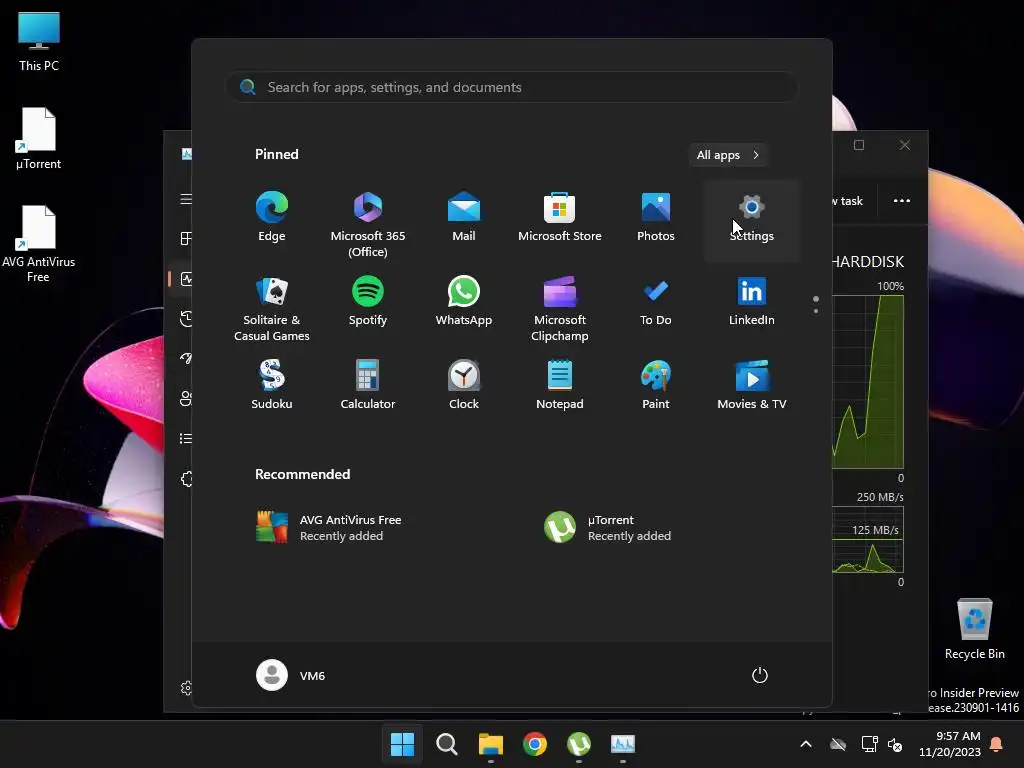Open Calculator

coord(368,385)
